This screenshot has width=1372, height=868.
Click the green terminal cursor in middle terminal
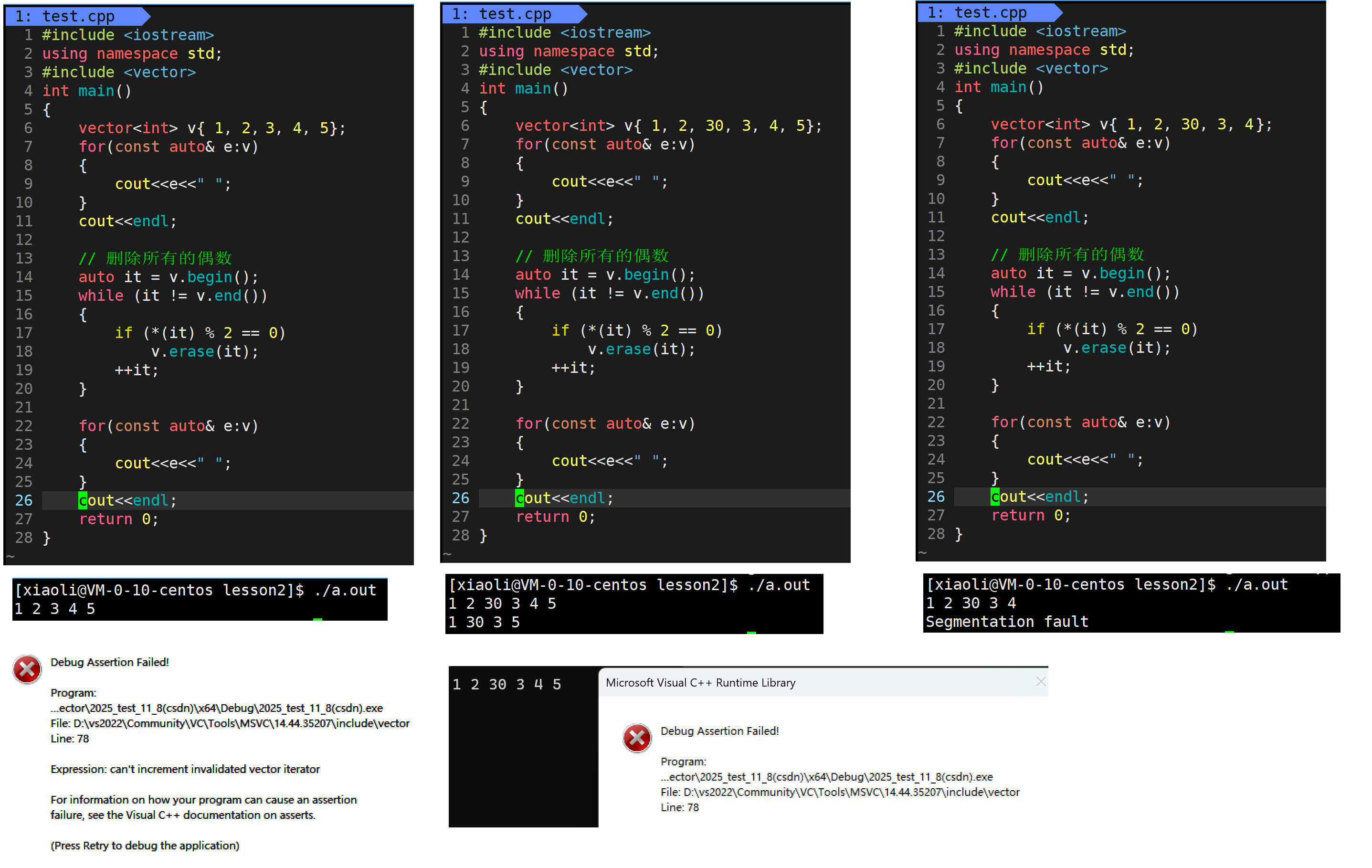751,633
